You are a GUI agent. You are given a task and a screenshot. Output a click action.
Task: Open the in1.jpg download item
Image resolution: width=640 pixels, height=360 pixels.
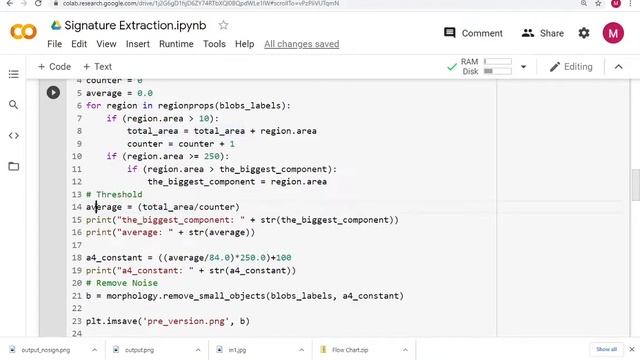[x=237, y=350]
